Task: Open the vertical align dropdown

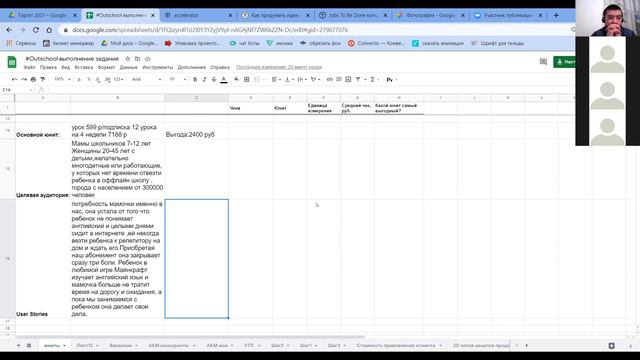Action: pos(289,79)
